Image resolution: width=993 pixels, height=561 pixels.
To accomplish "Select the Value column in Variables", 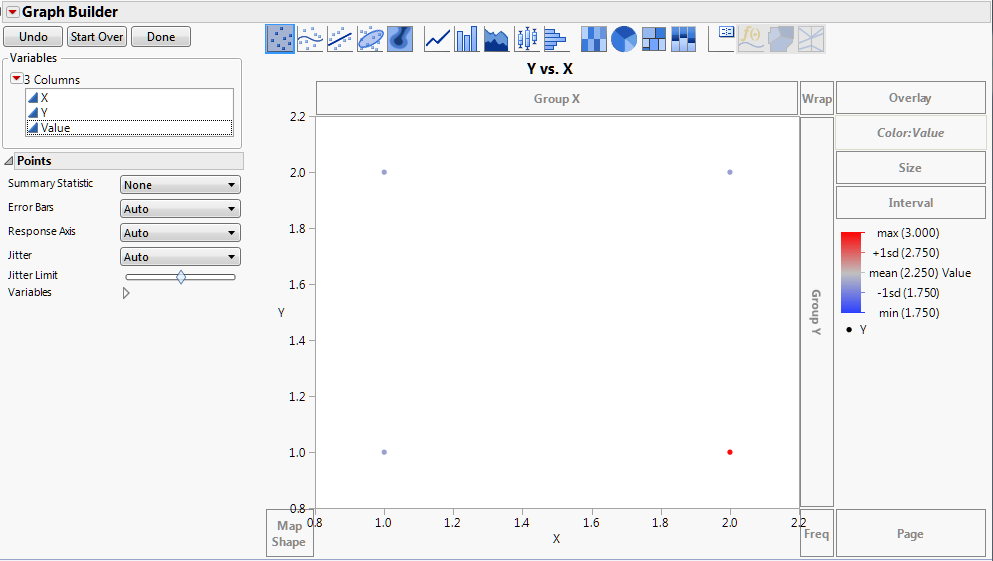I will point(130,128).
